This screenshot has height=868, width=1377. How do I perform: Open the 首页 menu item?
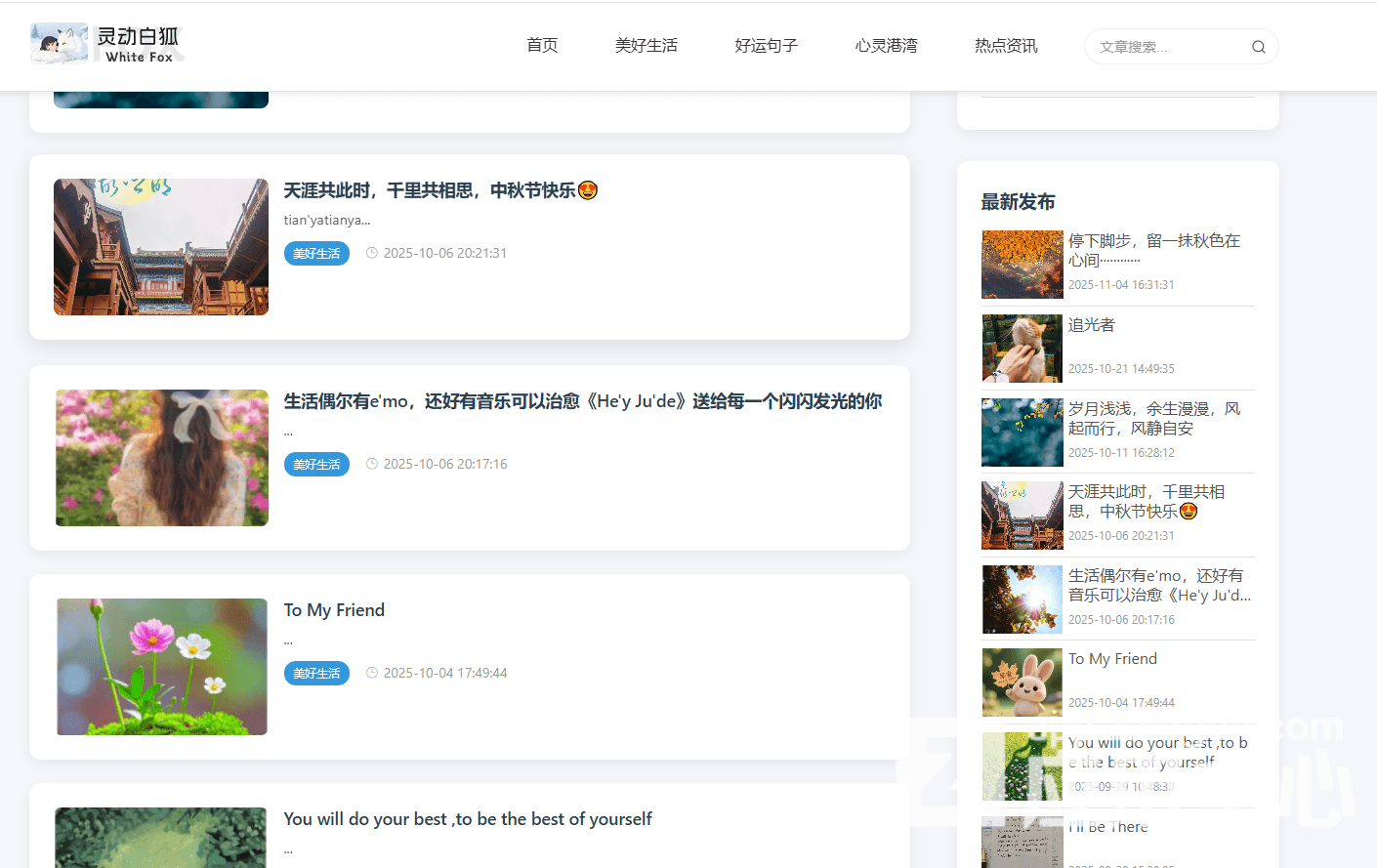click(542, 46)
